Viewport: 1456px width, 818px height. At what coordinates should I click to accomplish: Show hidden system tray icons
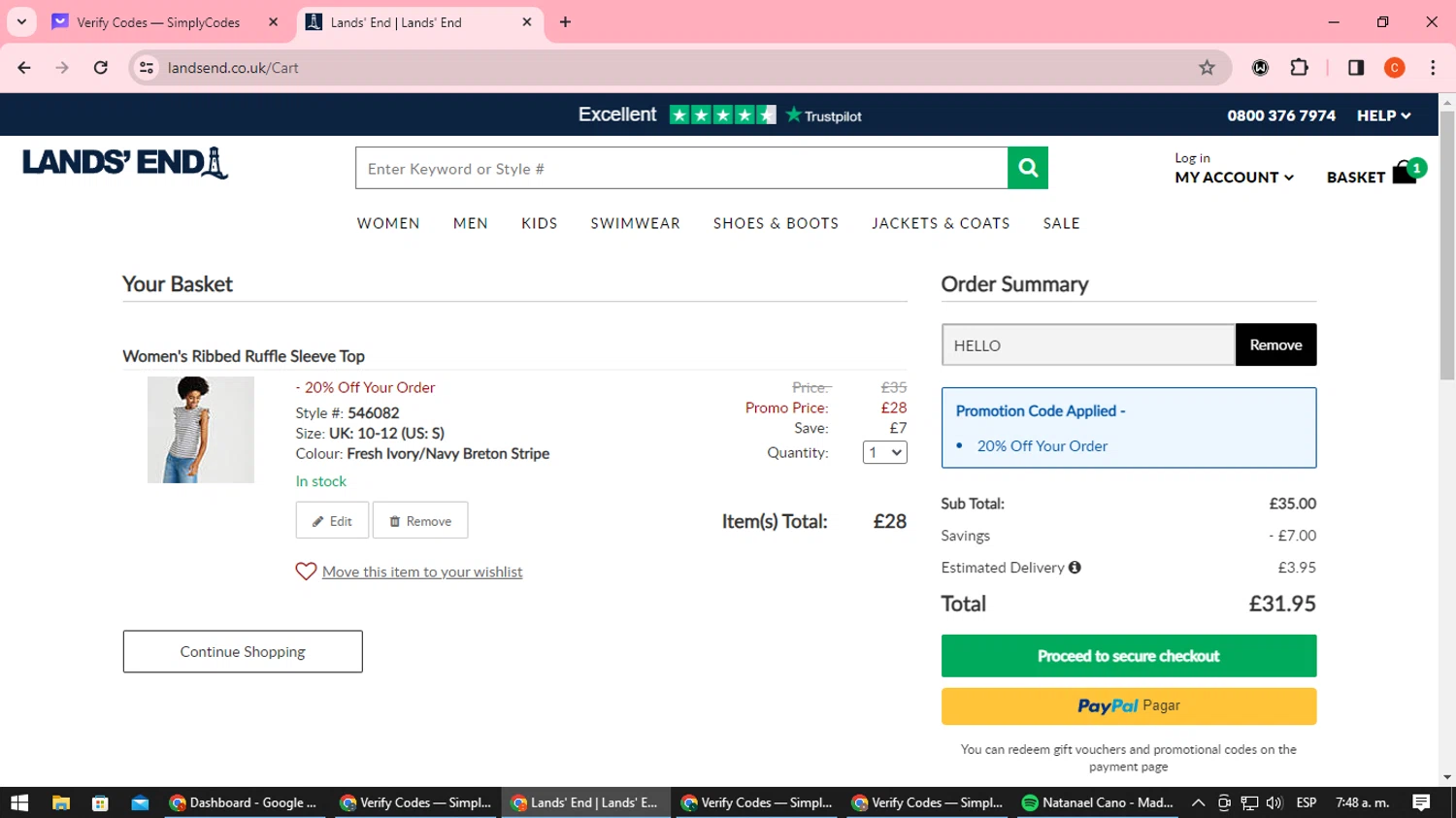1199,802
